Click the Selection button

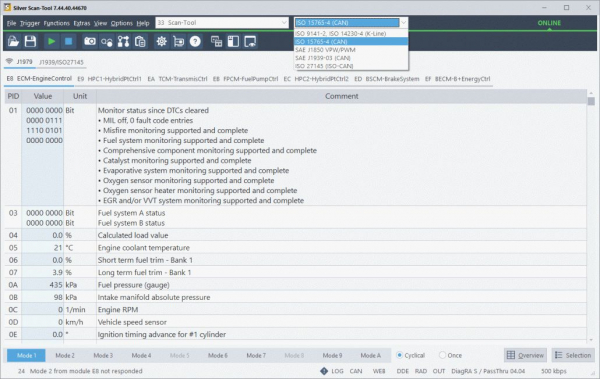573,355
